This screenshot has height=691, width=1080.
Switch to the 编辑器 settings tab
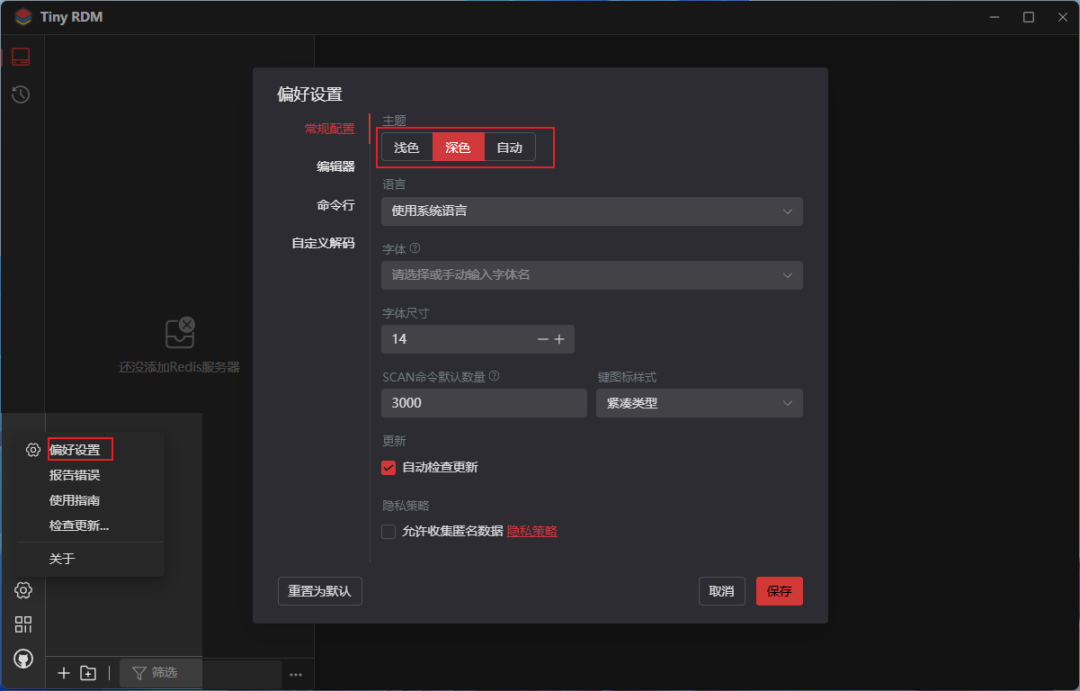point(338,166)
